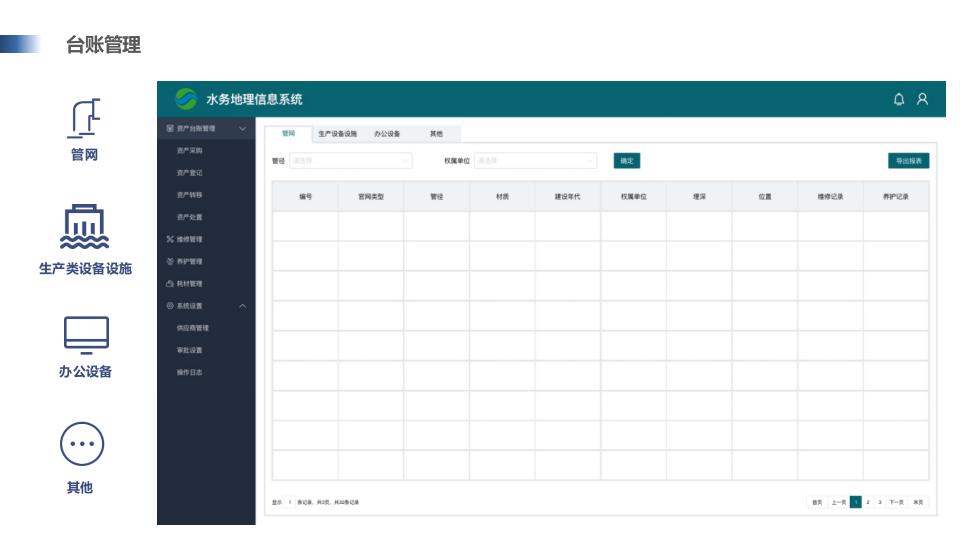
Task: Select page 3 in pagination
Action: (x=880, y=502)
